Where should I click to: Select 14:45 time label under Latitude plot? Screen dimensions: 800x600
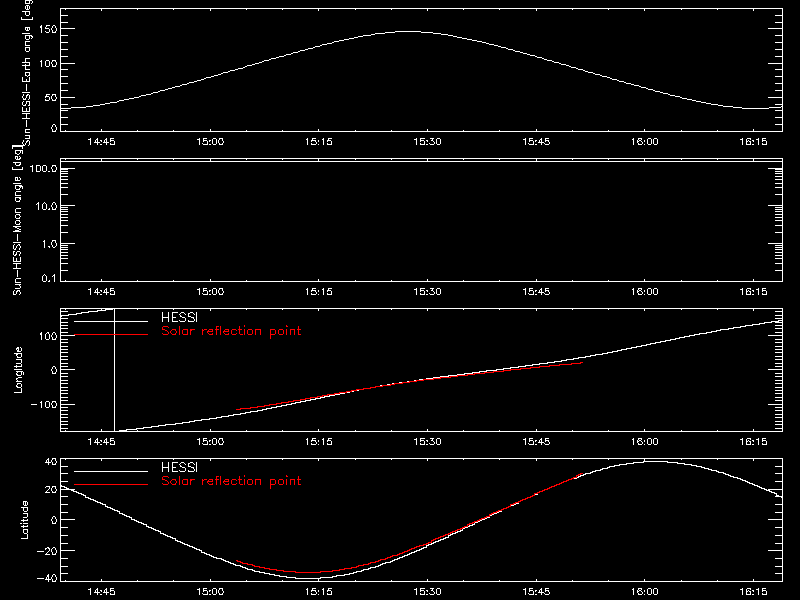(101, 592)
